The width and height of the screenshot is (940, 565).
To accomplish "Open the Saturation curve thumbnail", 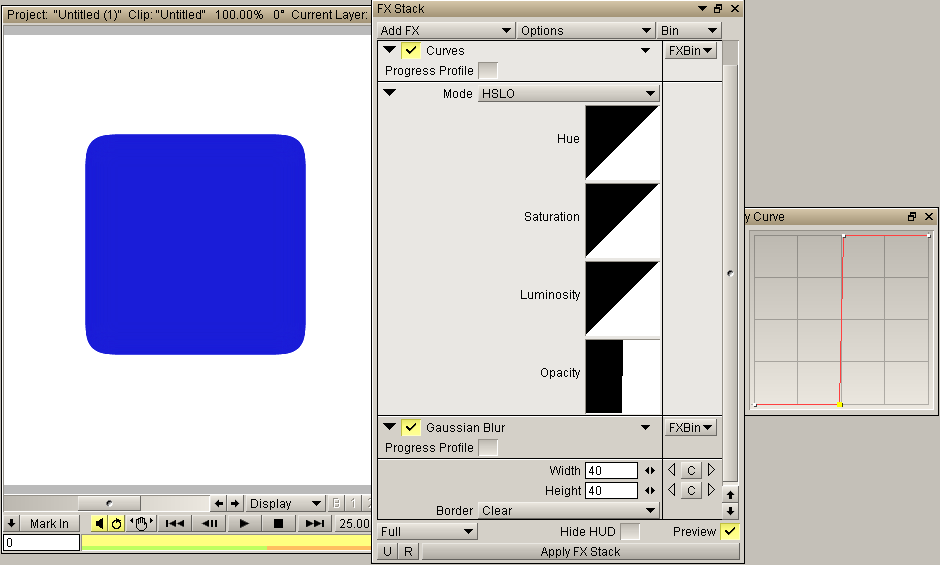I will (622, 221).
